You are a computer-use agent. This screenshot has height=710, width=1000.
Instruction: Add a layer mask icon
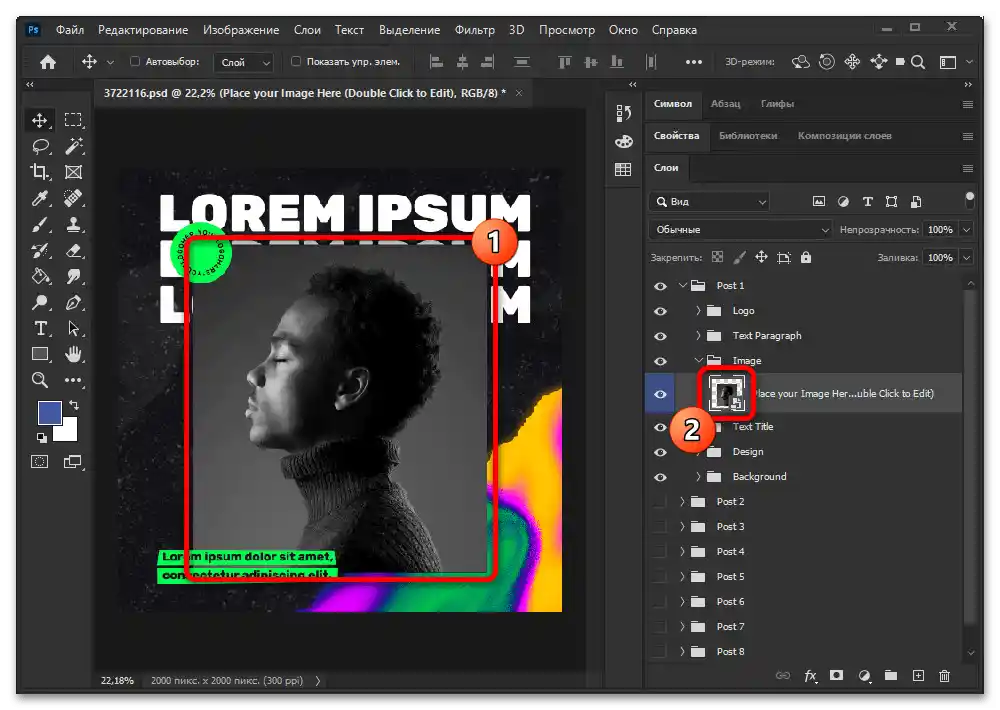836,676
